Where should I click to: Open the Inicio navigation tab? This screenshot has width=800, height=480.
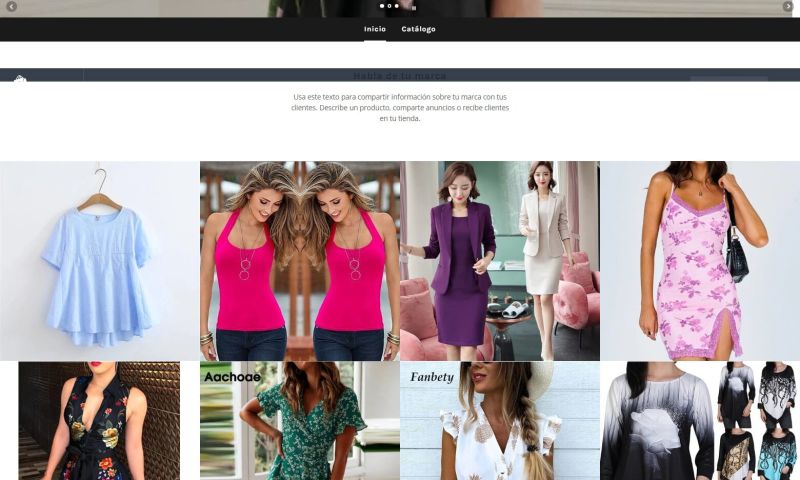pyautogui.click(x=375, y=29)
